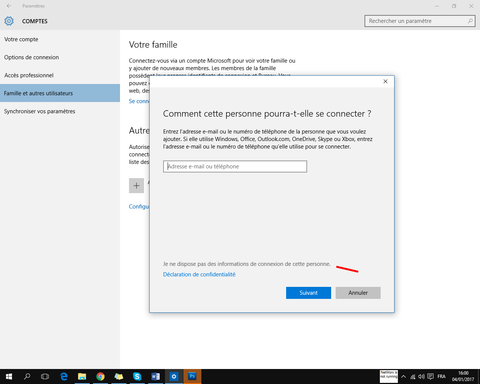This screenshot has height=384, width=480.
Task: Open Microsoft Word from the taskbar
Action: point(155,376)
